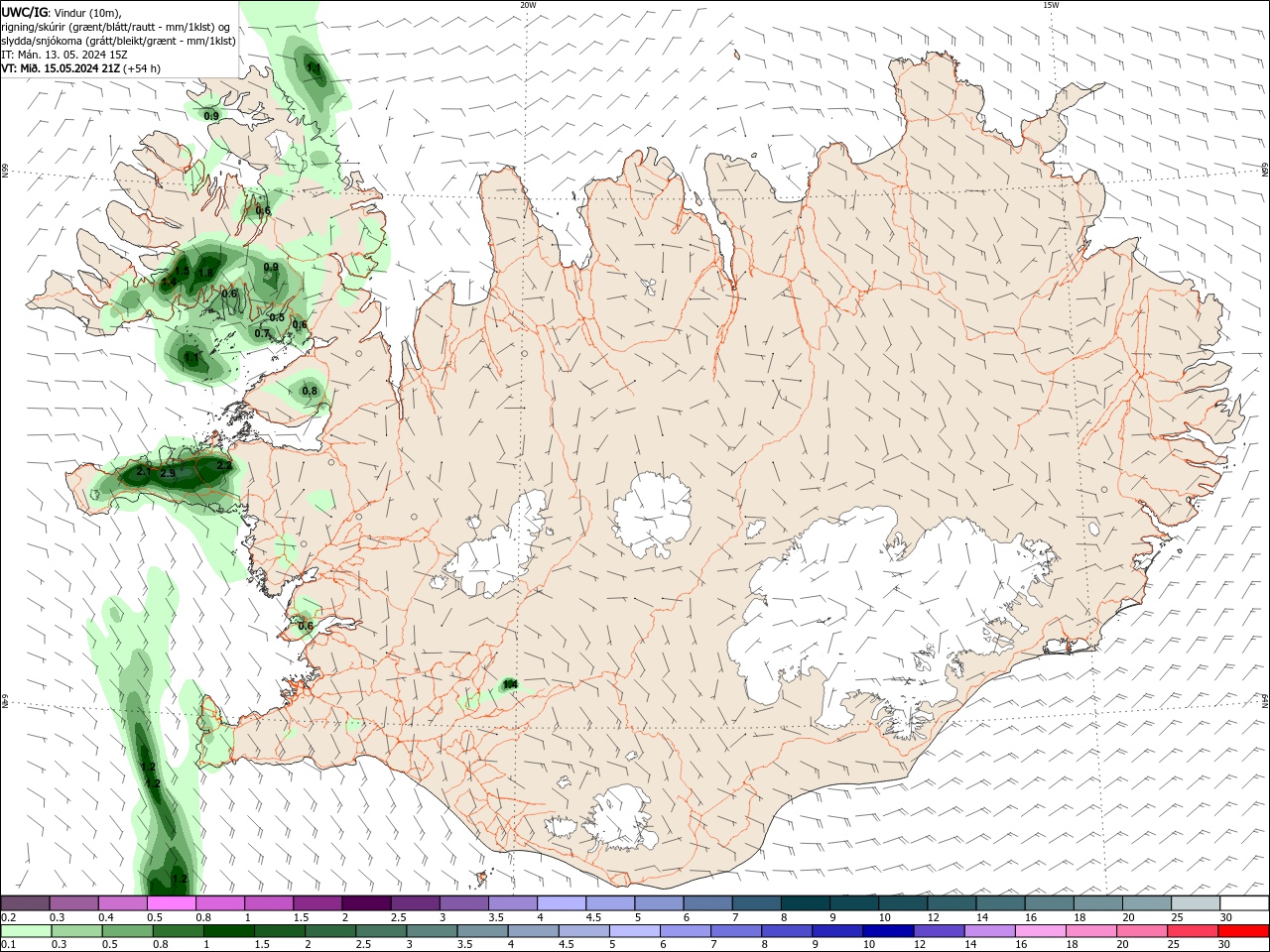Select the white 30 swatch in upper legend
Screen dimensions: 1270x952
tap(1244, 903)
